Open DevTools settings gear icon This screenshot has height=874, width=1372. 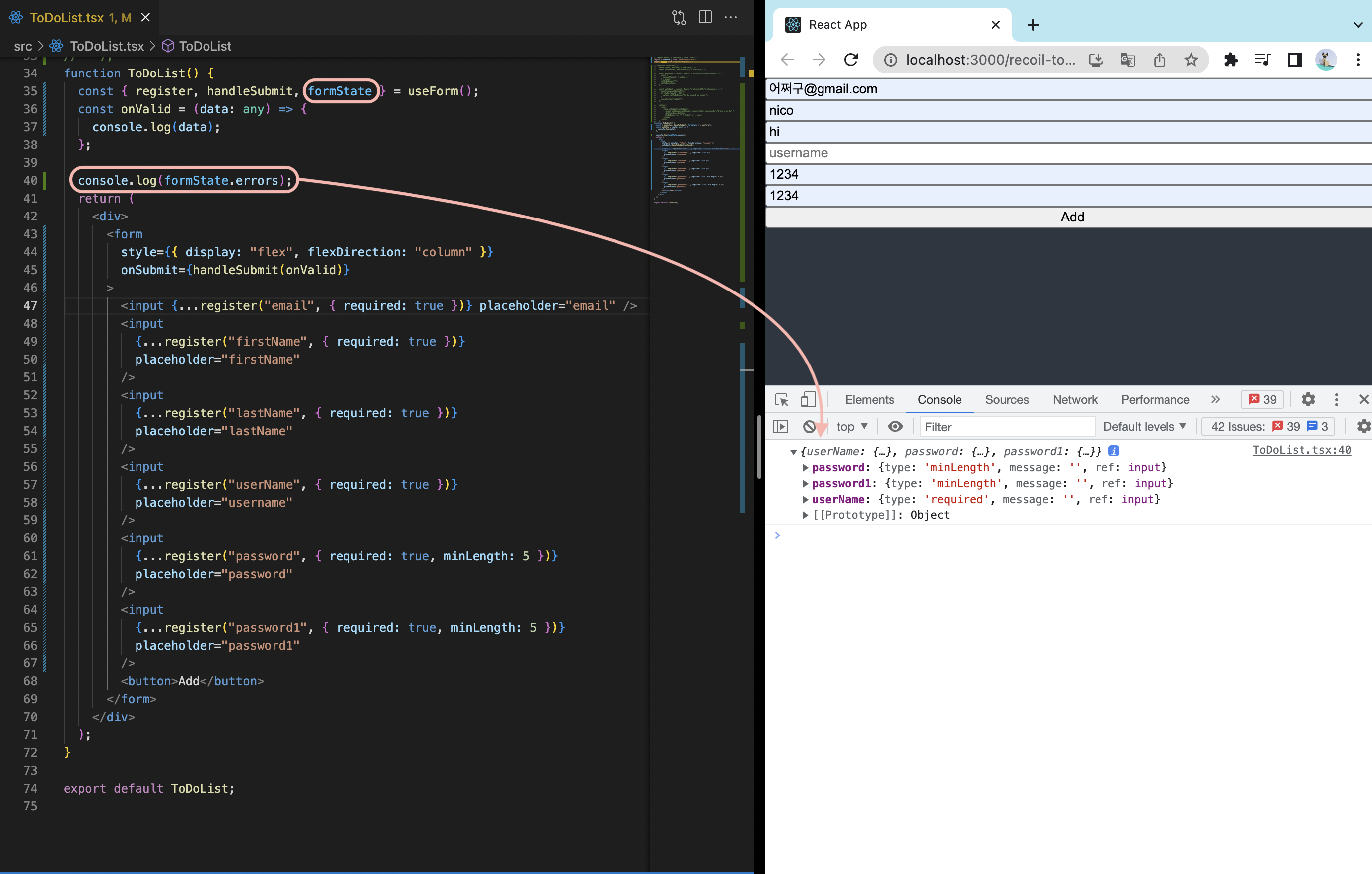click(1308, 400)
